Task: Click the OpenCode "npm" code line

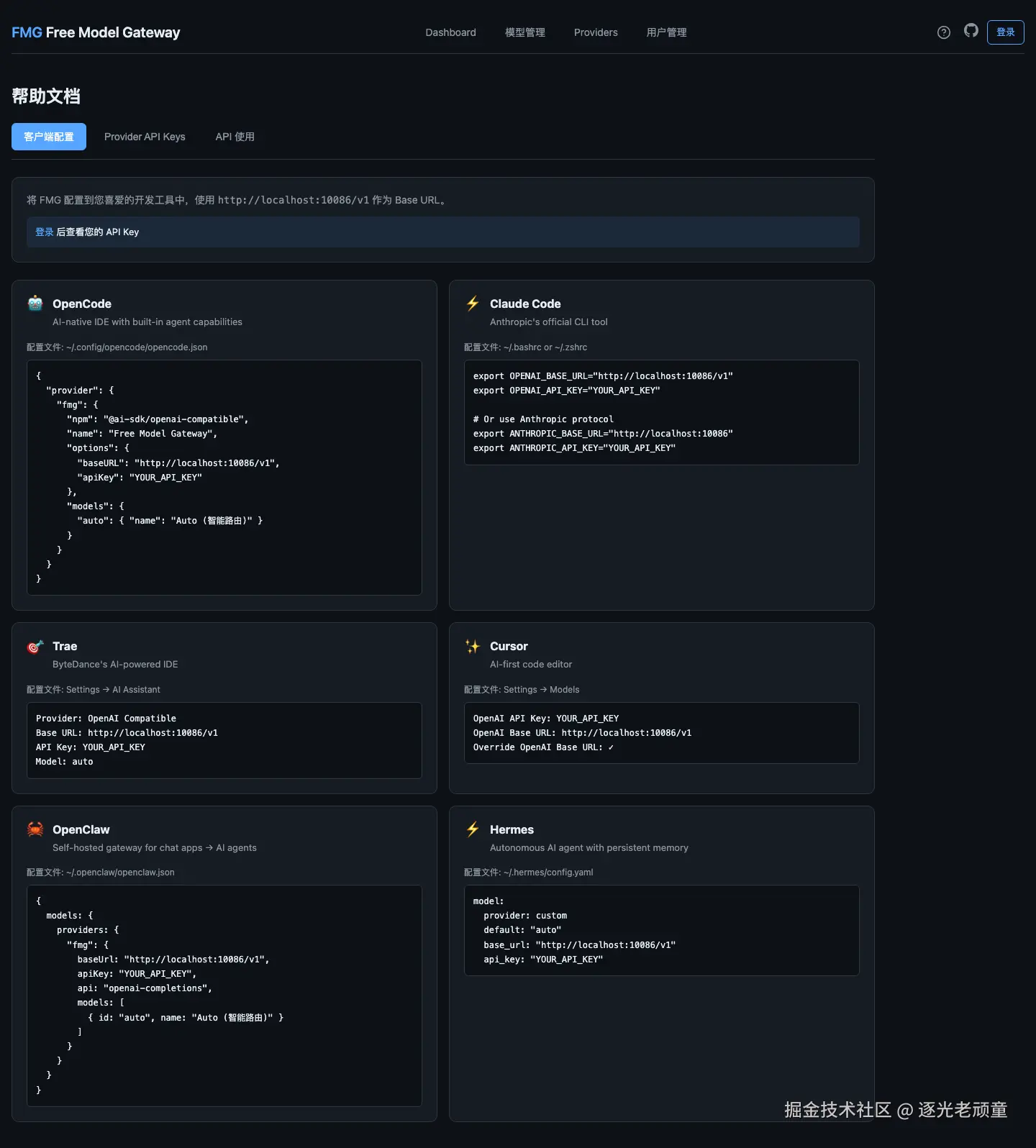Action: click(x=158, y=419)
